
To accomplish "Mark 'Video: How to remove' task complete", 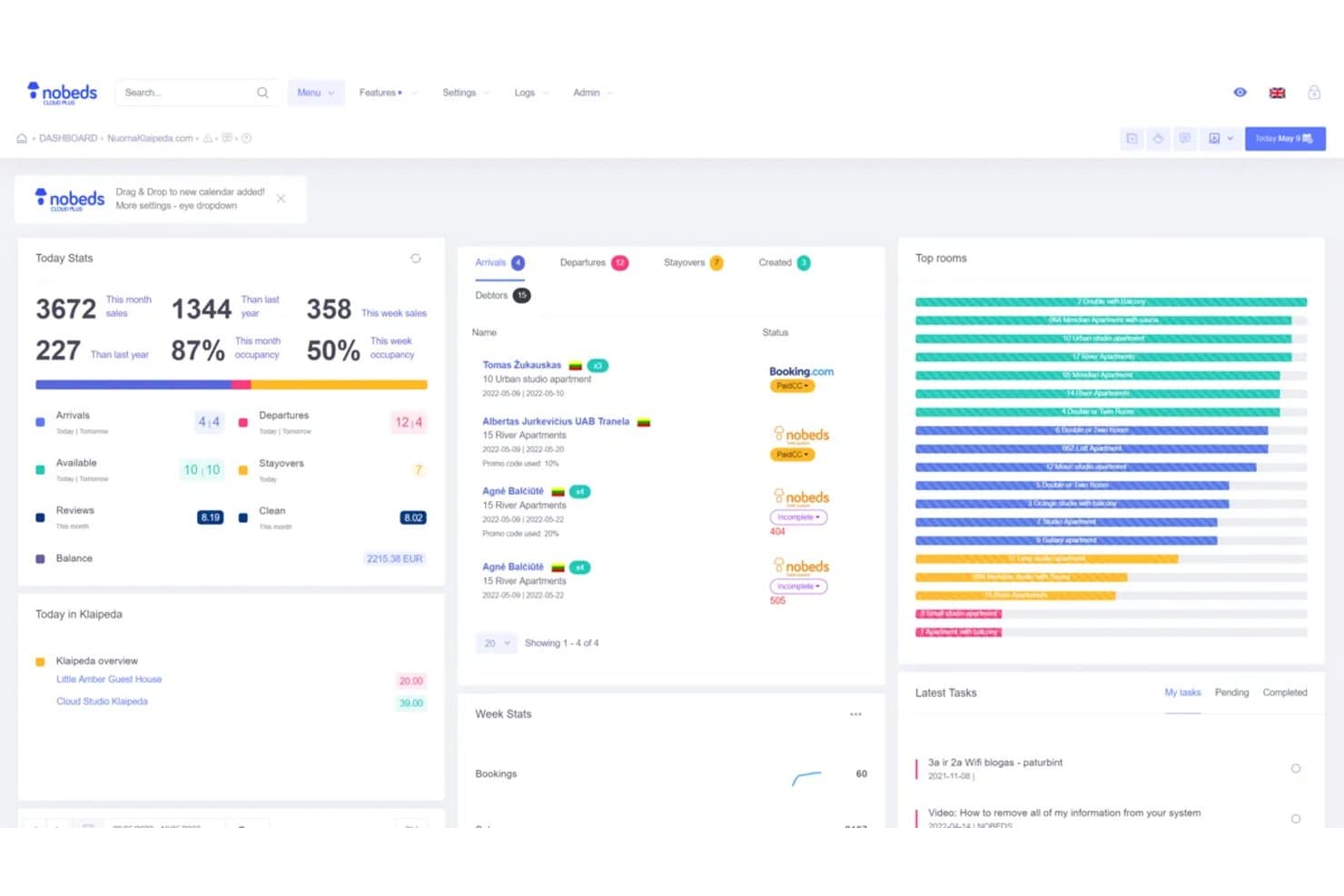I will [x=1296, y=819].
